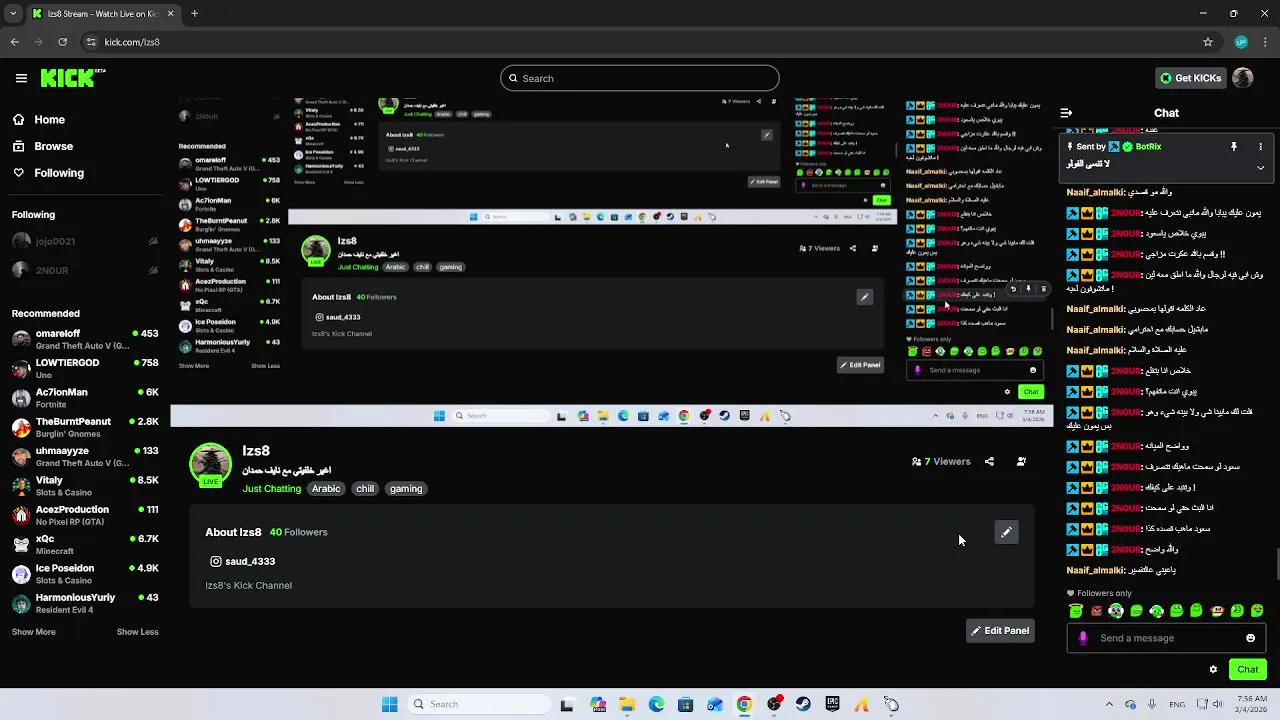Open emoji picker in the message box
This screenshot has width=1280, height=720.
(1250, 638)
